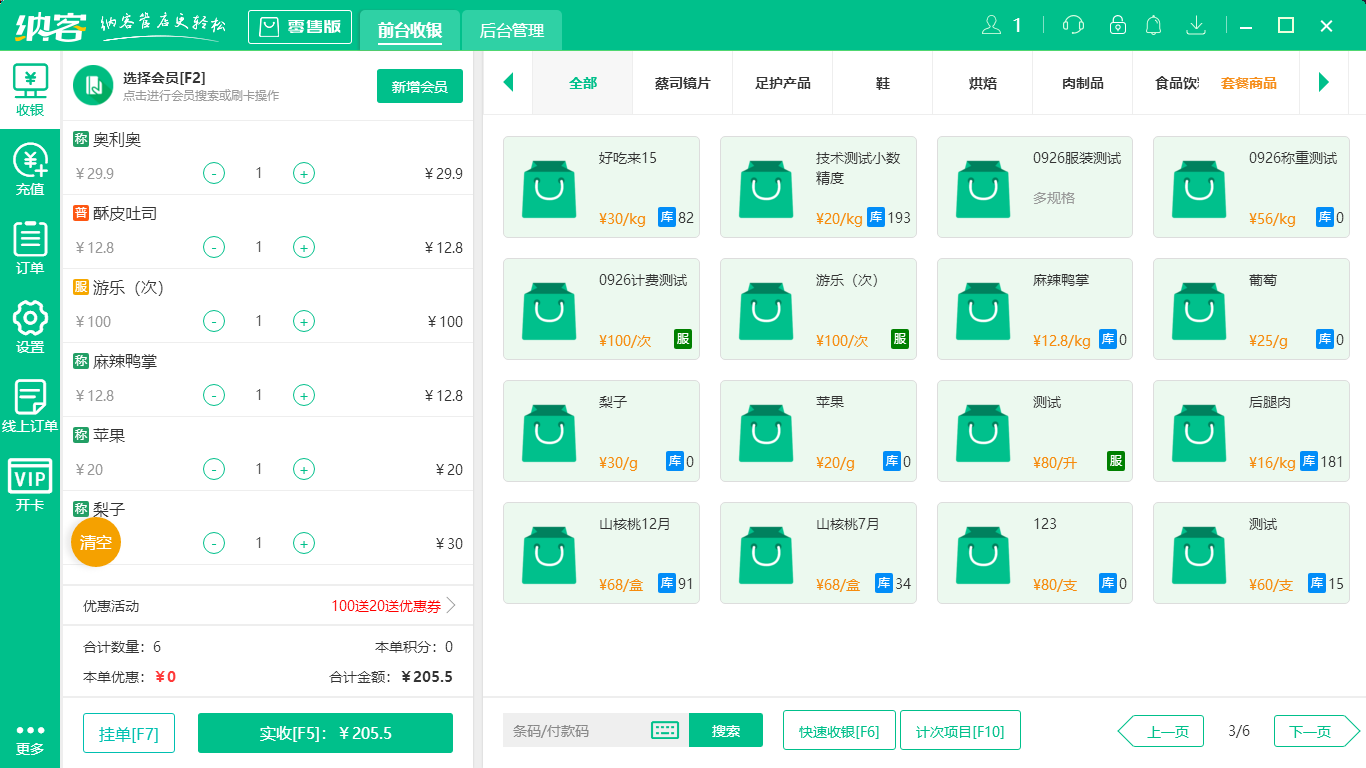Open the 更多 more sidebar icon
Screen dimensions: 1366x768
pyautogui.click(x=29, y=735)
